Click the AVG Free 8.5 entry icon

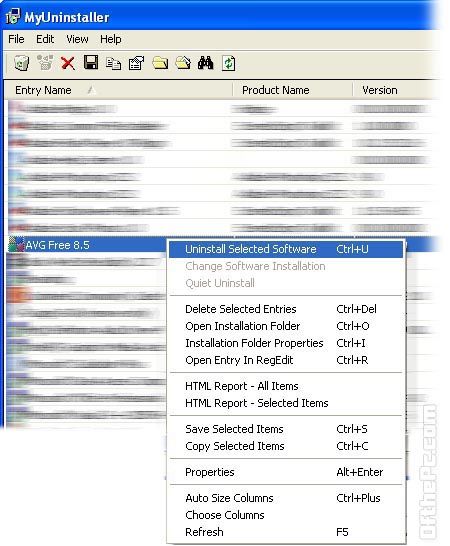click(x=16, y=244)
